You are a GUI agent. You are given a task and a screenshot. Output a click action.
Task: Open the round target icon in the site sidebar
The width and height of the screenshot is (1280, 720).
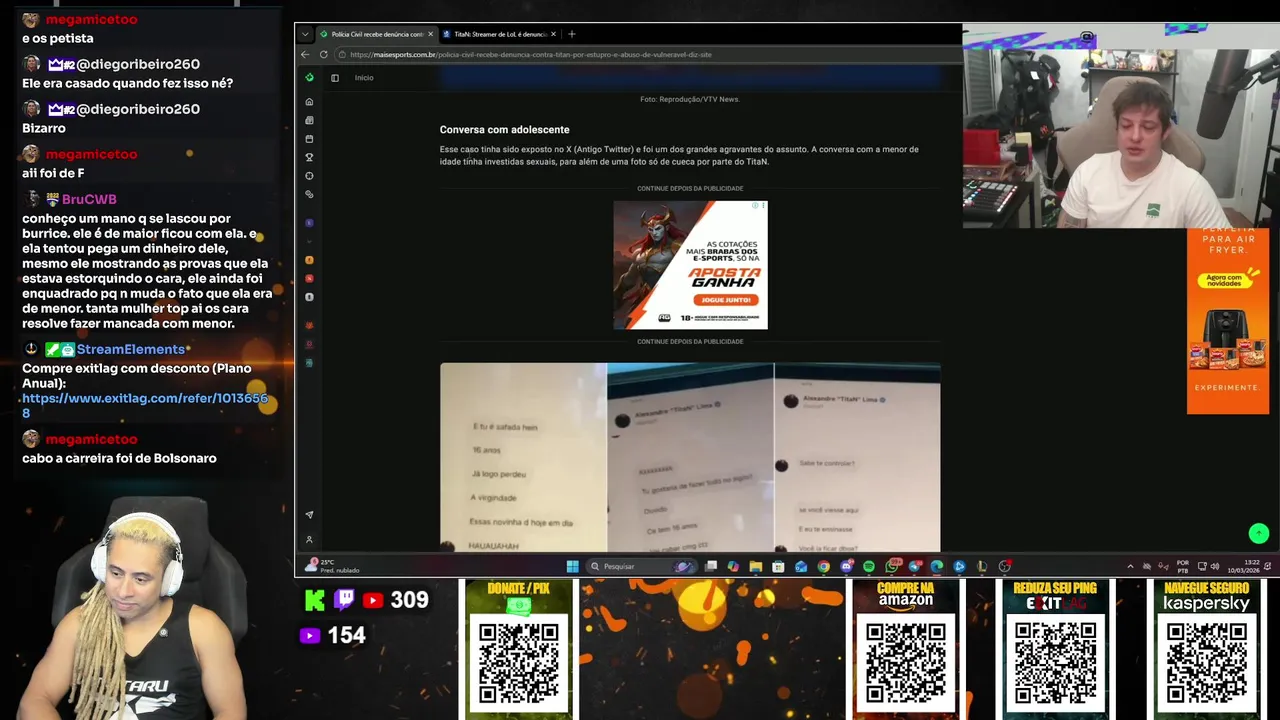click(309, 176)
